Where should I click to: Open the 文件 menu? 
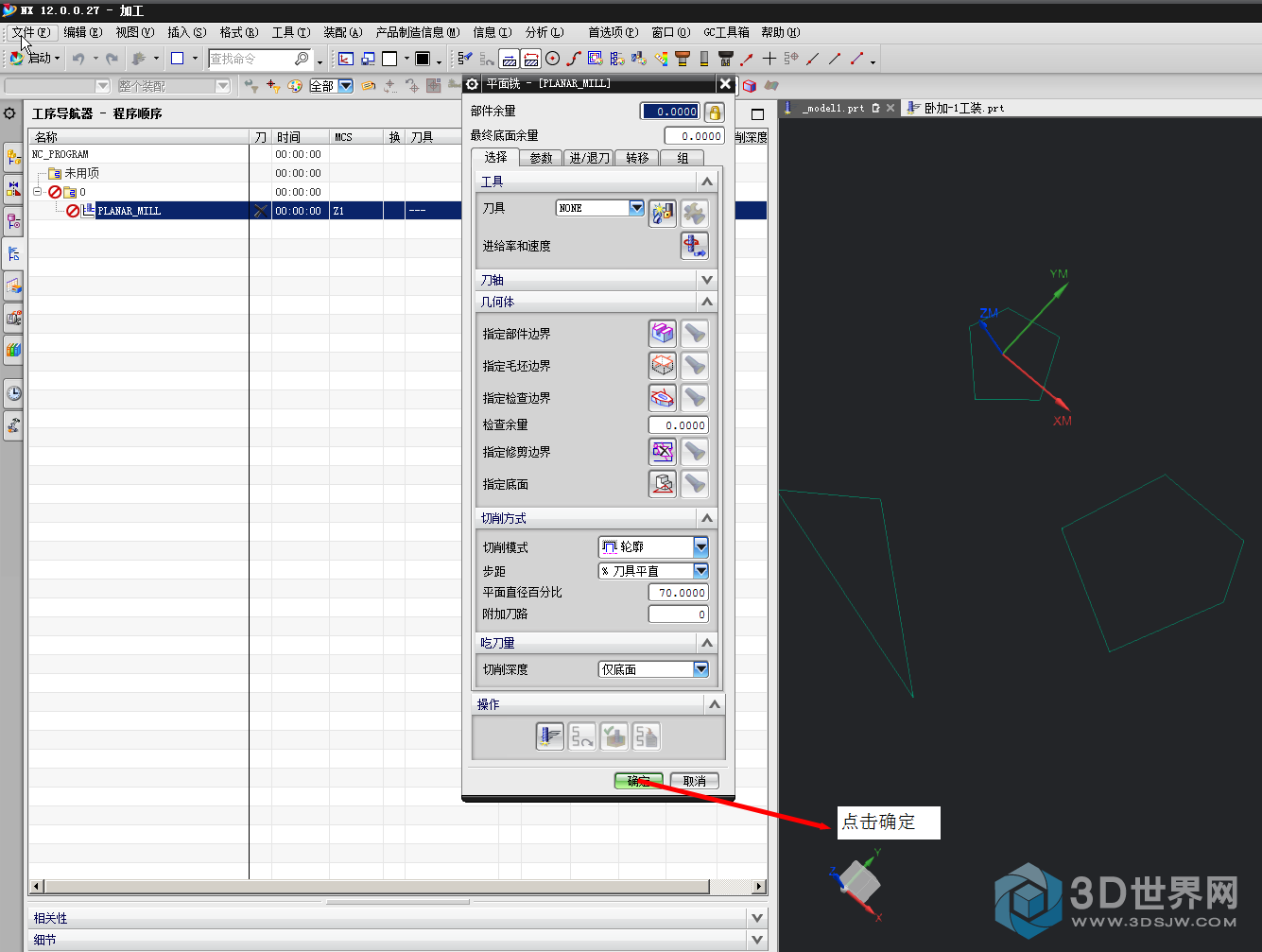[31, 32]
